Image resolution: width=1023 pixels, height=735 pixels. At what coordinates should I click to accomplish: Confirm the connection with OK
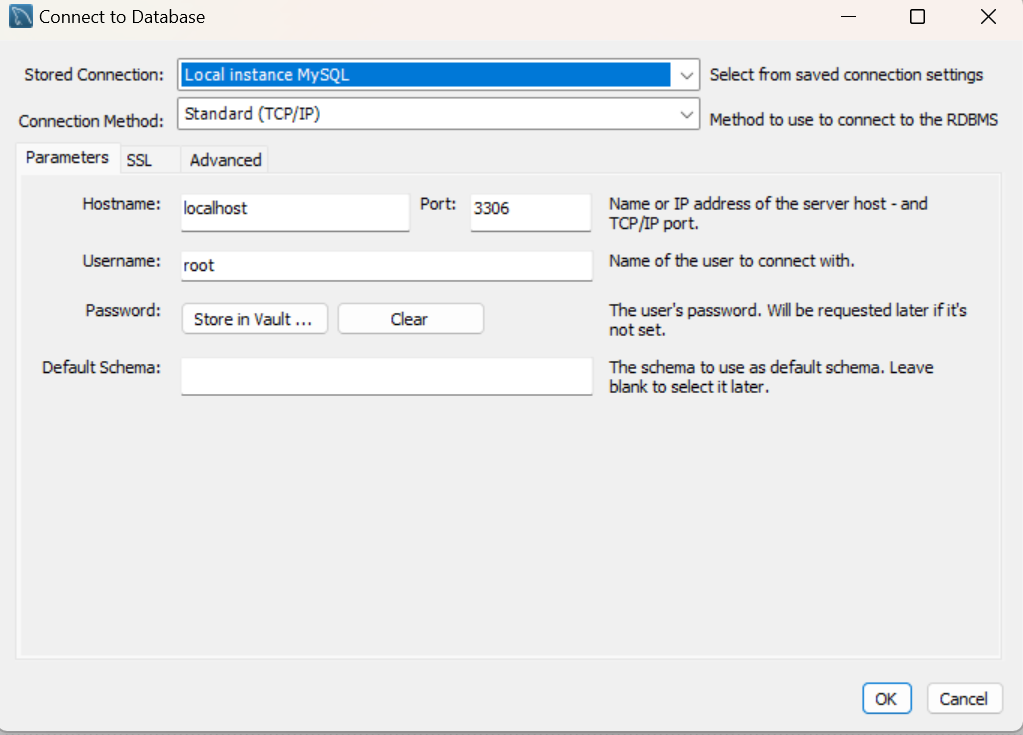pyautogui.click(x=886, y=698)
